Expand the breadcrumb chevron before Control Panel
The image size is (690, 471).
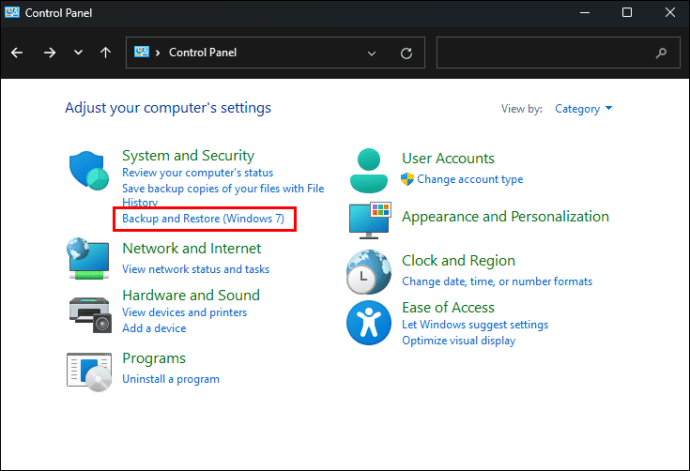coord(158,53)
